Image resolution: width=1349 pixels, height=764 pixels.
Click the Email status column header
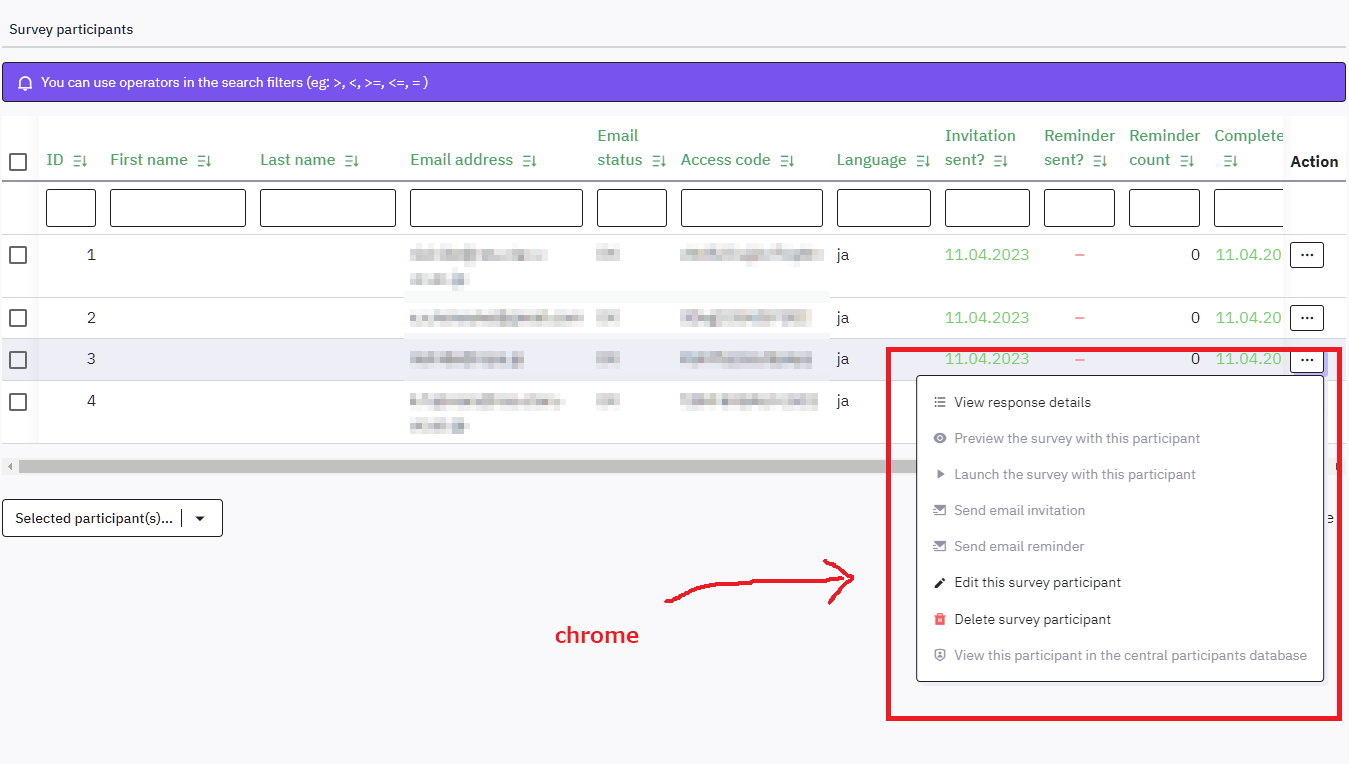click(x=618, y=147)
